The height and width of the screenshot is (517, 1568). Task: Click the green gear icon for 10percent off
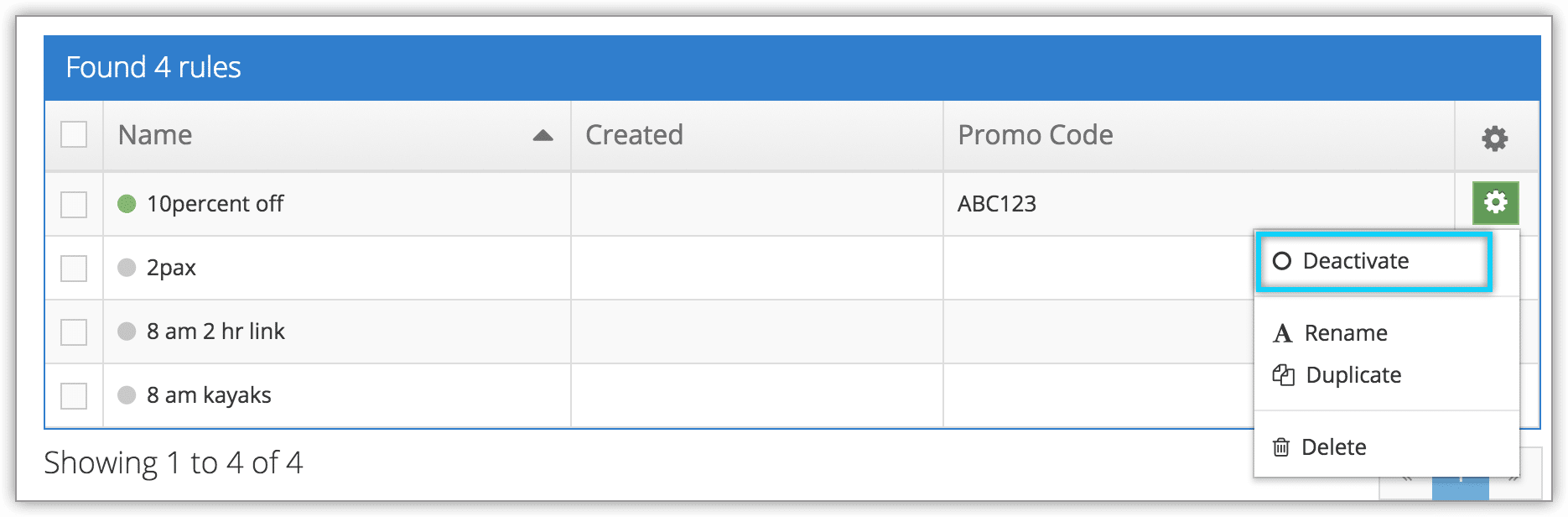pyautogui.click(x=1495, y=203)
